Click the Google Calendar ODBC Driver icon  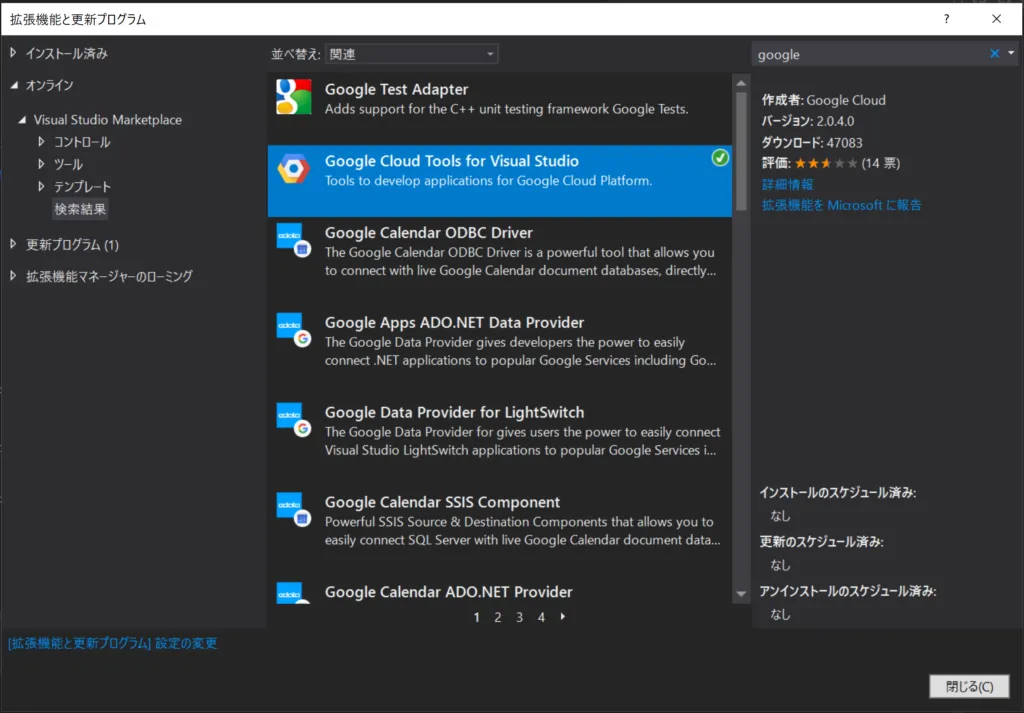click(x=293, y=240)
